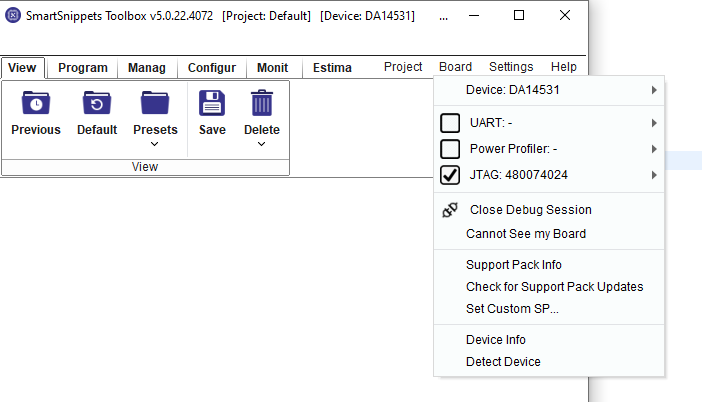The image size is (702, 402).
Task: Enable the UART checkbox
Action: point(450,123)
